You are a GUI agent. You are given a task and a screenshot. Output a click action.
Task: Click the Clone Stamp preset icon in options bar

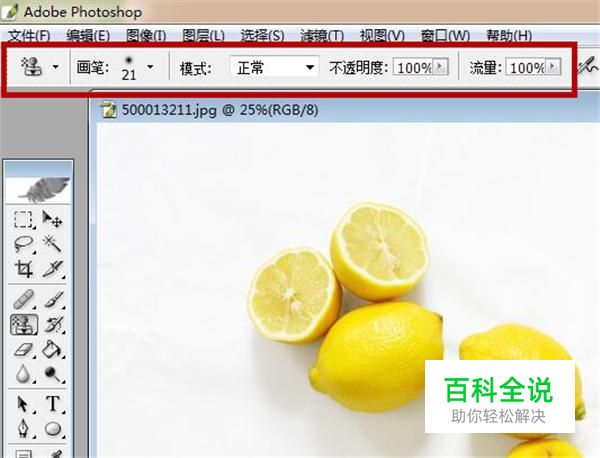[31, 67]
